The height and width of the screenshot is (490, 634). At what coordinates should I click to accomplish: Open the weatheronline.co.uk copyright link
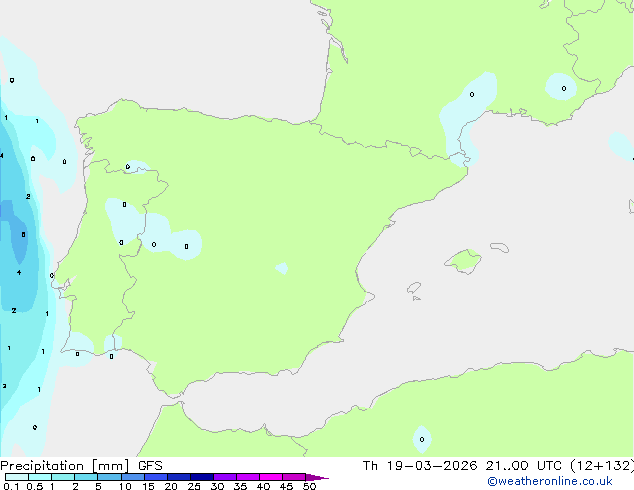point(549,481)
